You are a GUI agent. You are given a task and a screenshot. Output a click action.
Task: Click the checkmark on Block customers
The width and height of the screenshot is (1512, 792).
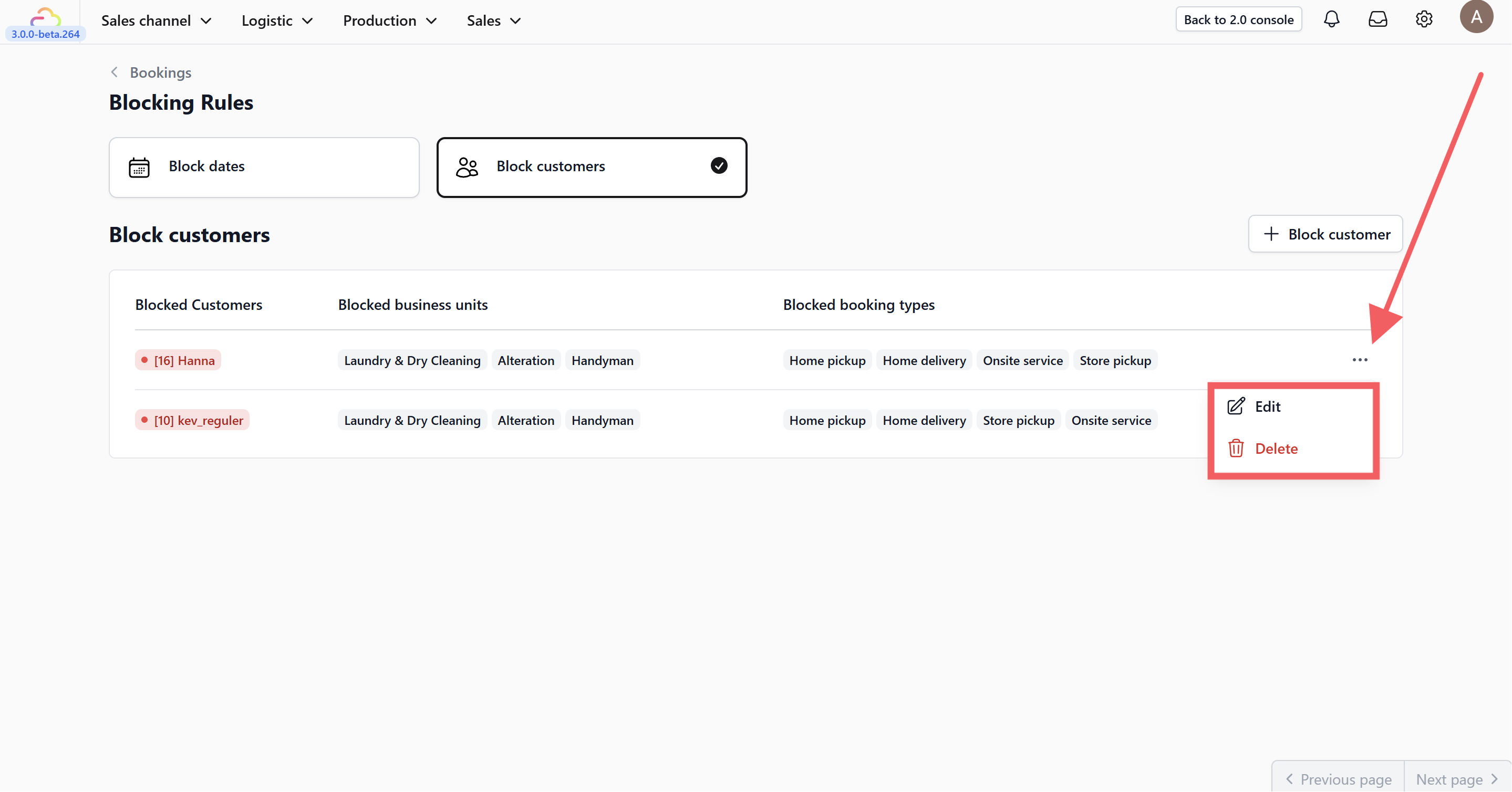pos(718,166)
